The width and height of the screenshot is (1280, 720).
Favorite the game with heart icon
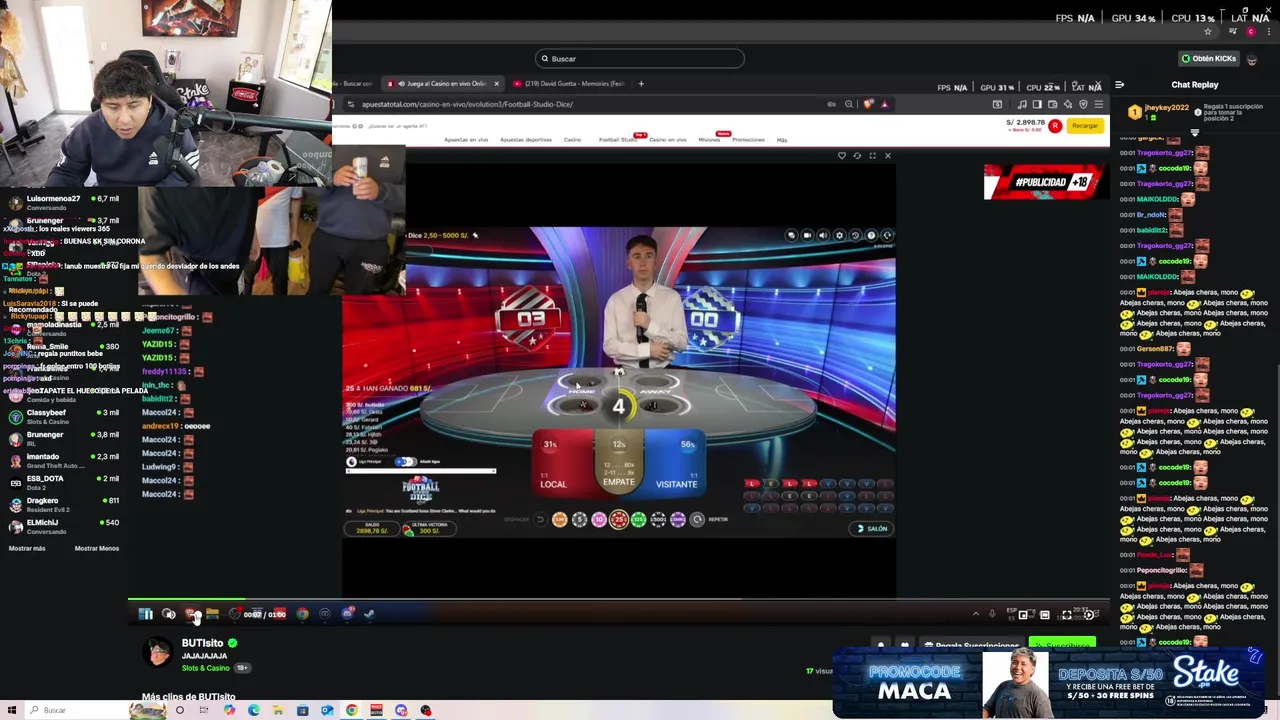coord(842,156)
